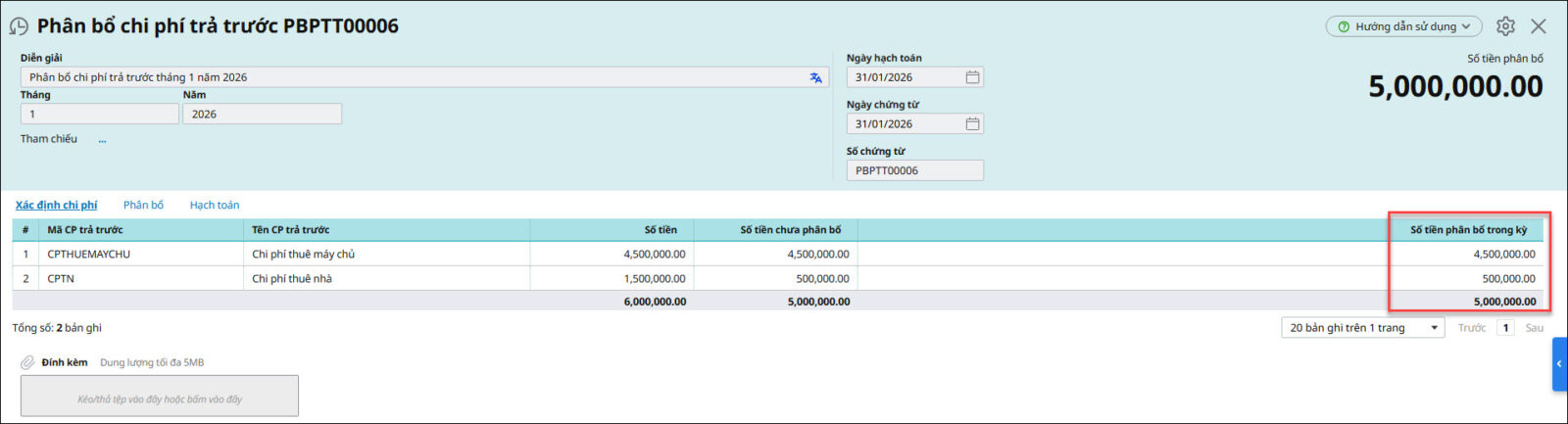Click the Năm field showing 2026
1568x424 pixels.
(x=262, y=115)
